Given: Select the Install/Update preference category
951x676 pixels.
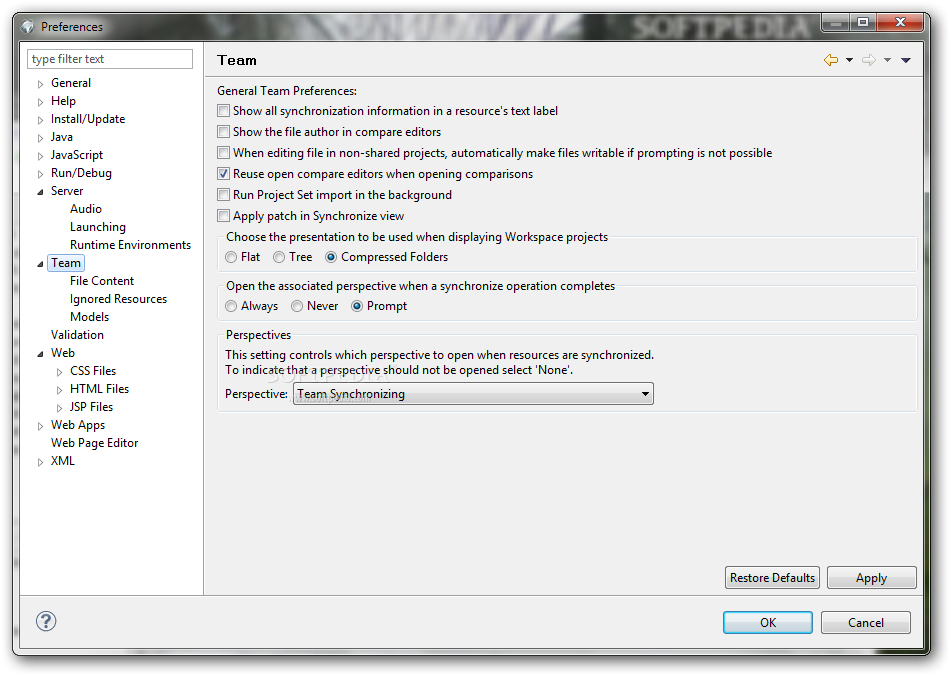Looking at the screenshot, I should click(88, 119).
